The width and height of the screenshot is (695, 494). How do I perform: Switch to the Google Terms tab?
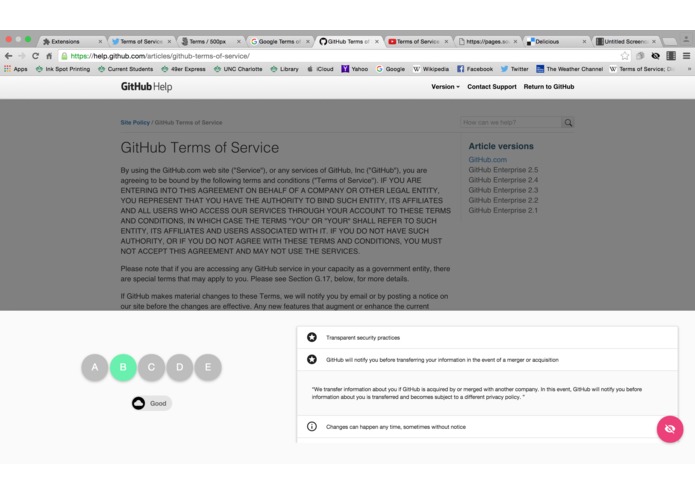click(279, 41)
